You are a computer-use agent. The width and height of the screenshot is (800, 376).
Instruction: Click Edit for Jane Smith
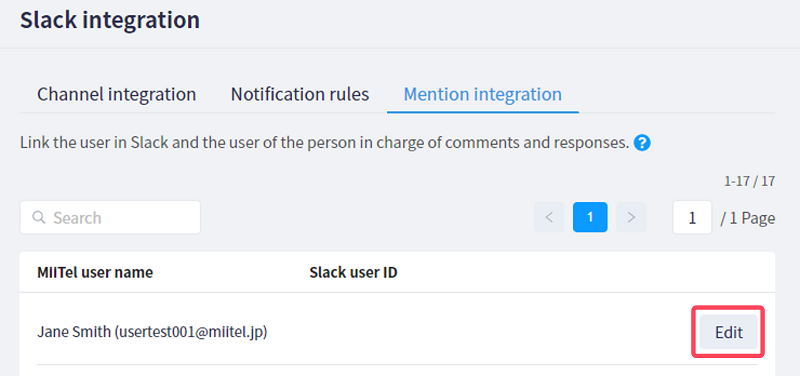coord(729,332)
